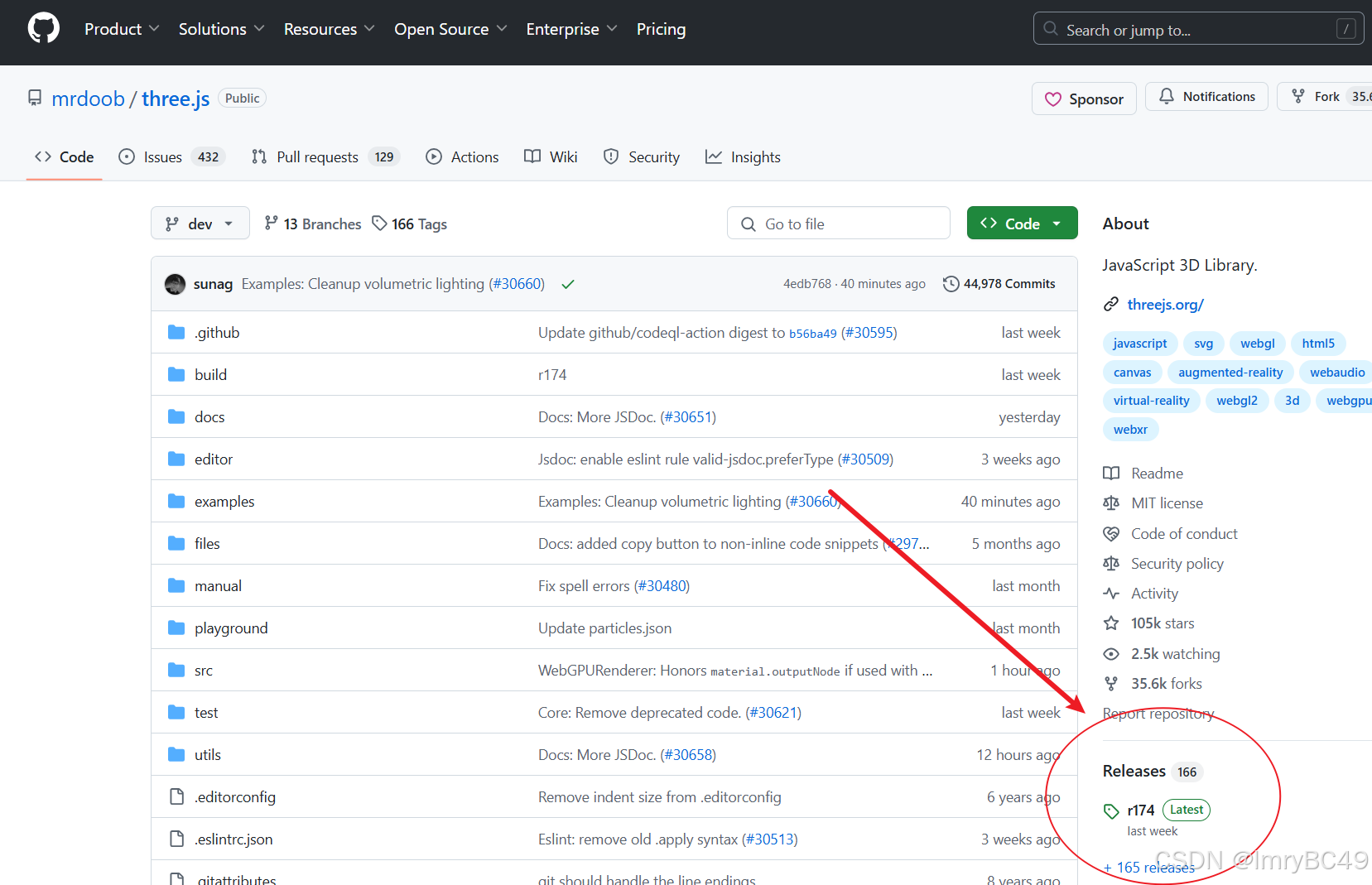Click the .editorconfig file icon
The image size is (1372, 885).
176,796
